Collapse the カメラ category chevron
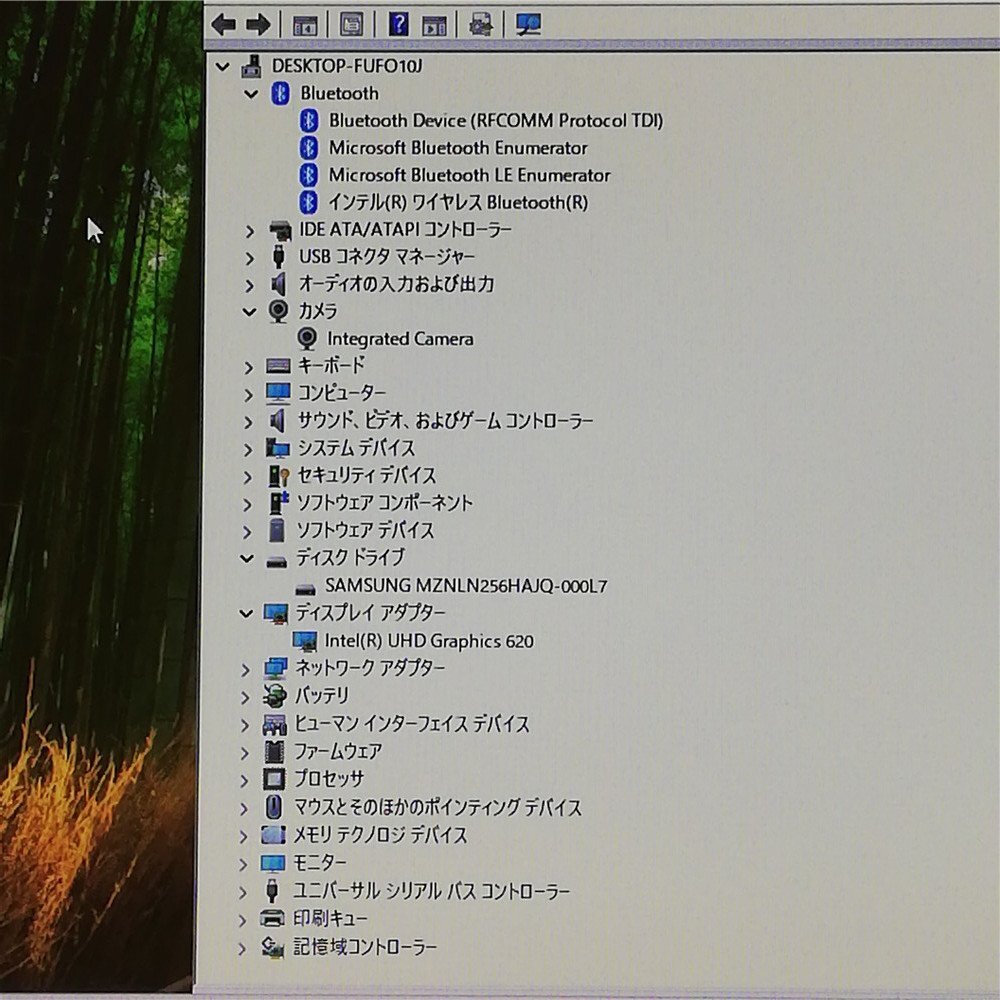The width and height of the screenshot is (1000, 1000). pos(248,311)
